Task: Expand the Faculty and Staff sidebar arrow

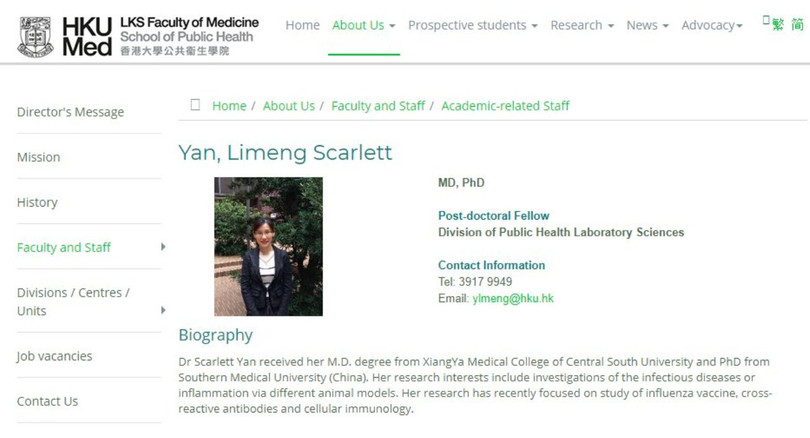Action: [163, 247]
